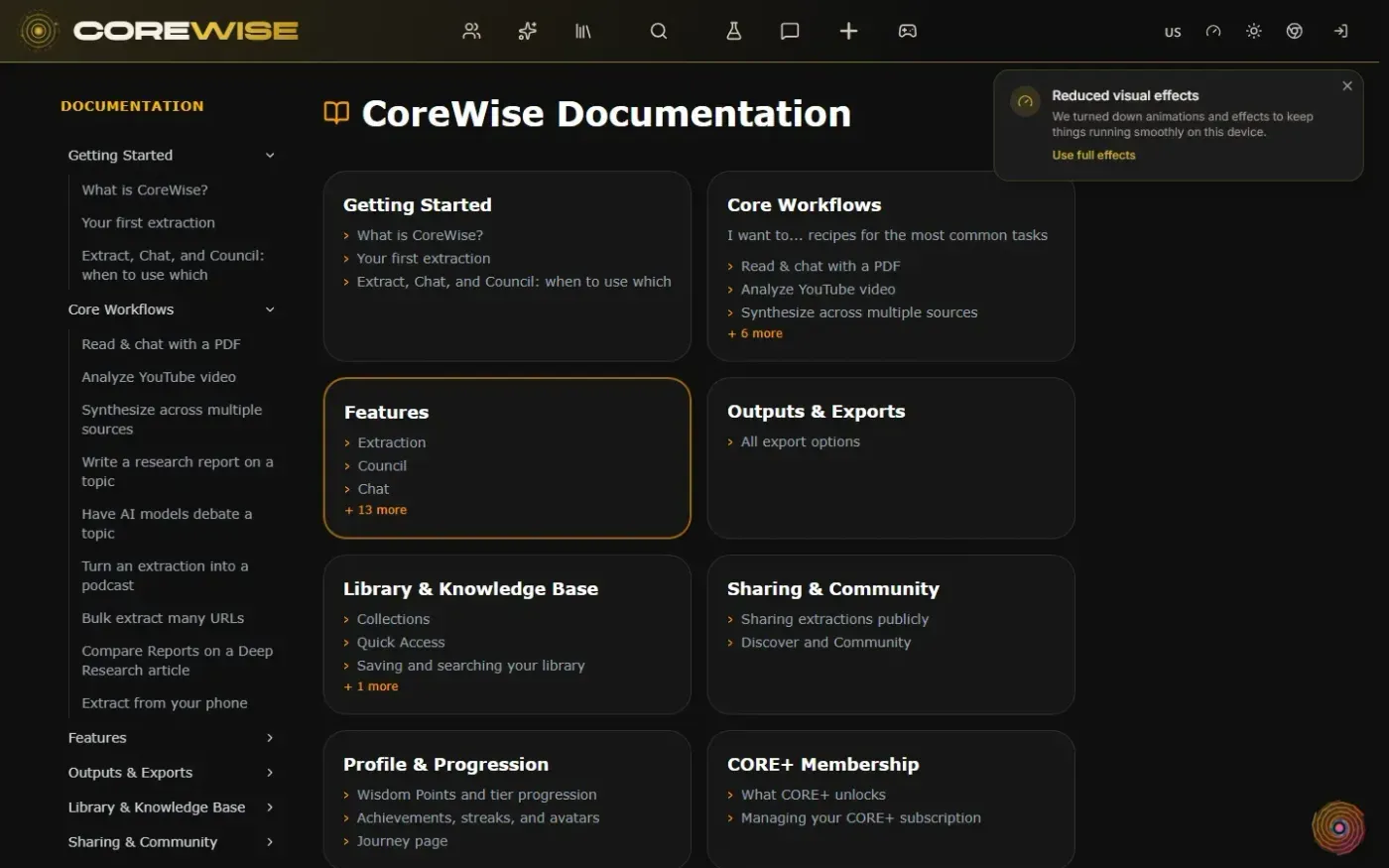Click What CORE+ unlocks link
This screenshot has height=868, width=1389.
coord(813,795)
